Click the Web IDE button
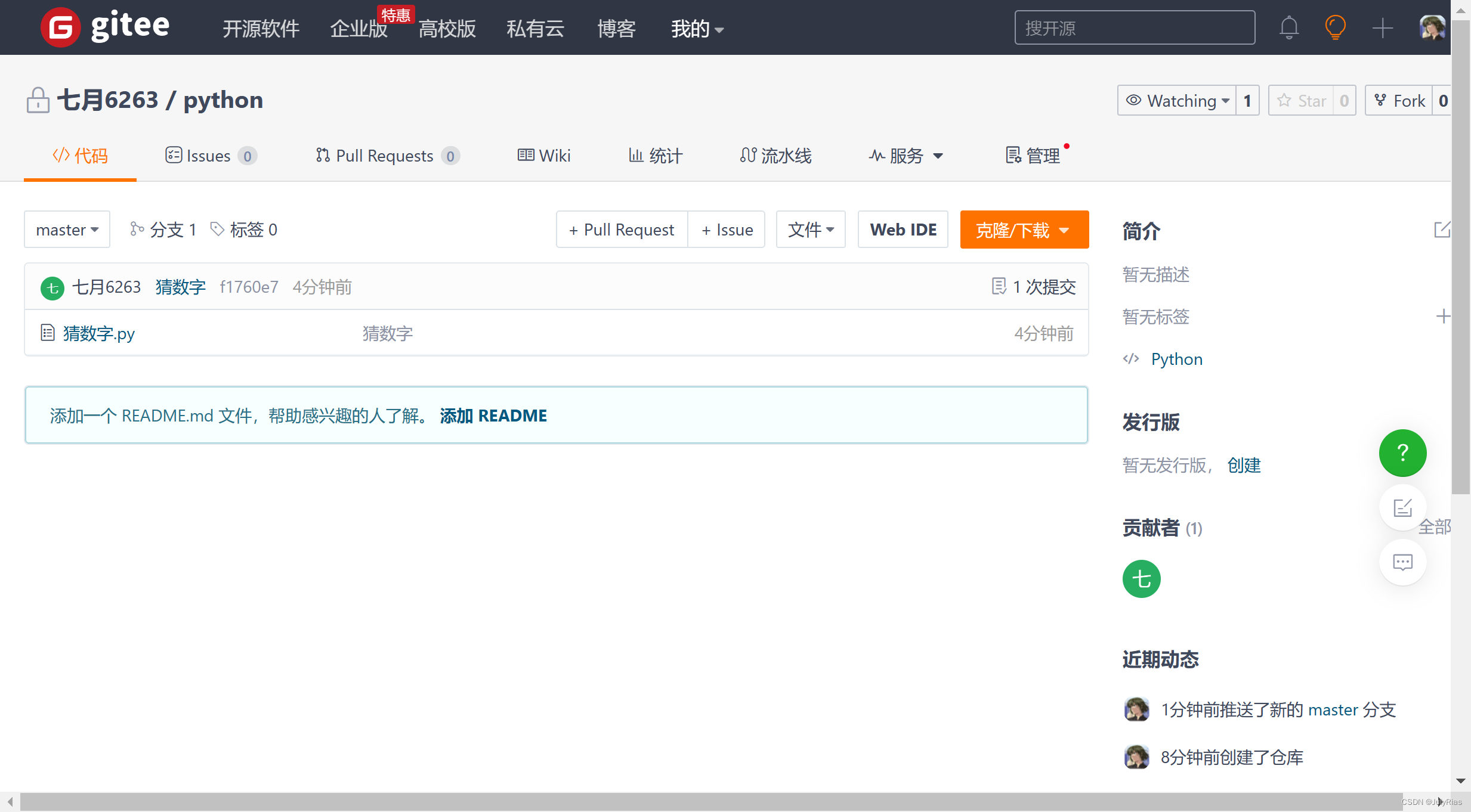This screenshot has width=1471, height=812. tap(903, 230)
